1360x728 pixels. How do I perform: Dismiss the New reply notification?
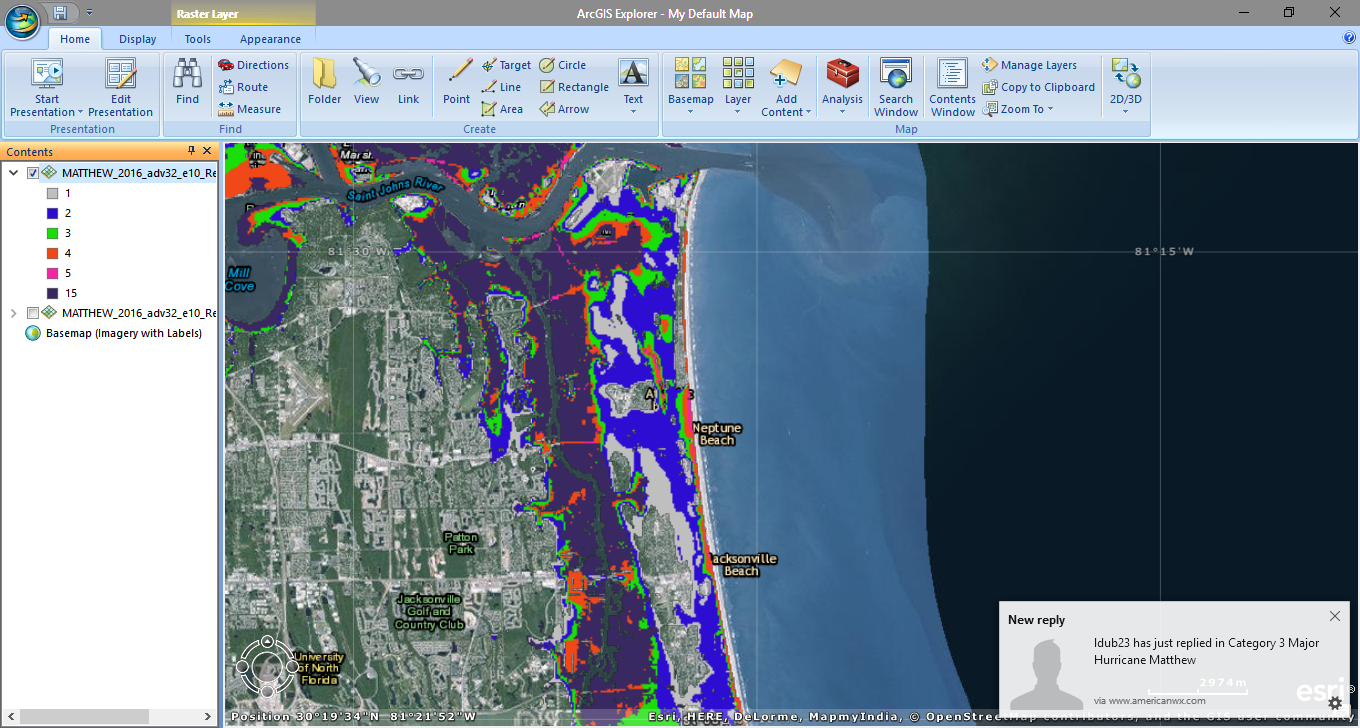1335,616
